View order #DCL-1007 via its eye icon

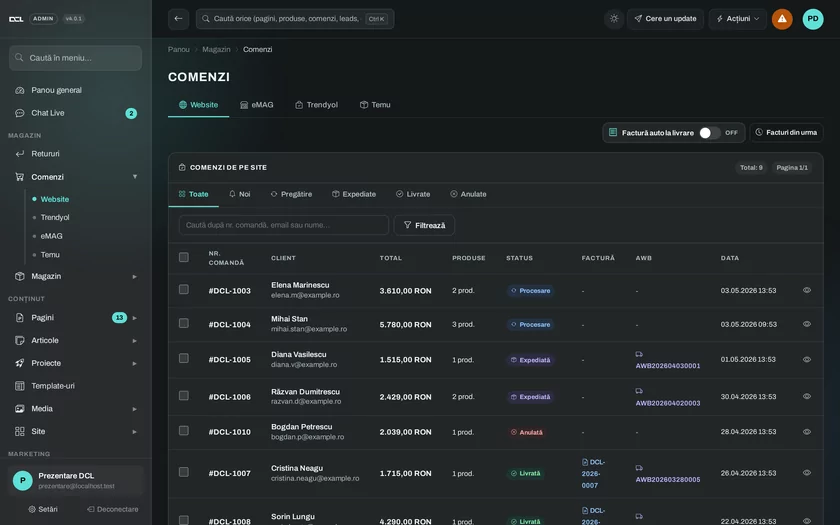point(807,473)
